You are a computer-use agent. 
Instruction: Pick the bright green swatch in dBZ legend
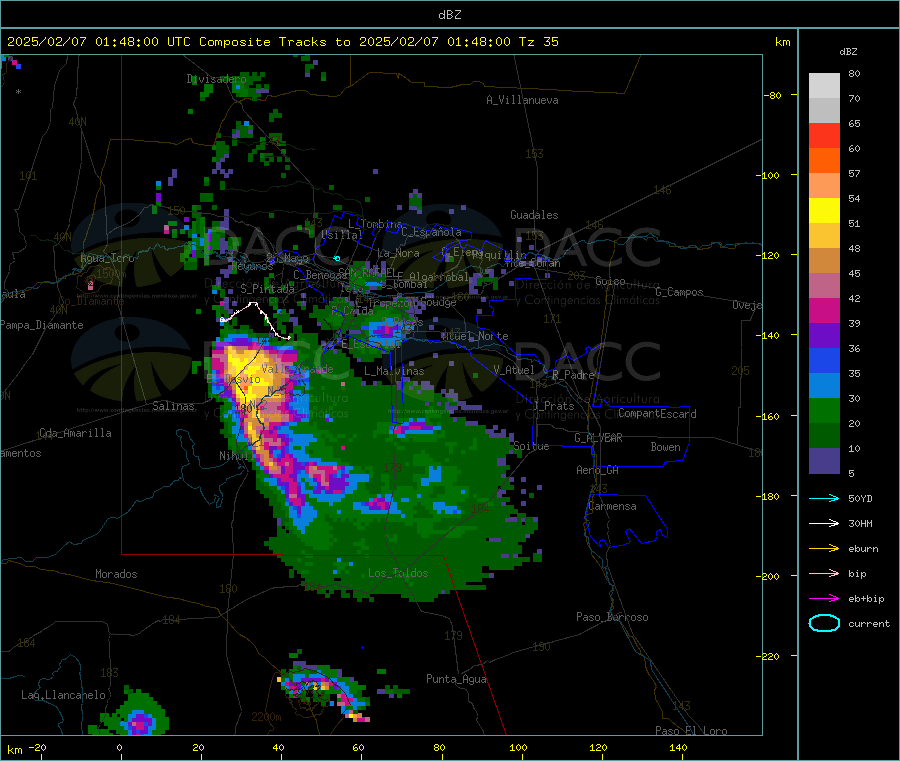[824, 410]
